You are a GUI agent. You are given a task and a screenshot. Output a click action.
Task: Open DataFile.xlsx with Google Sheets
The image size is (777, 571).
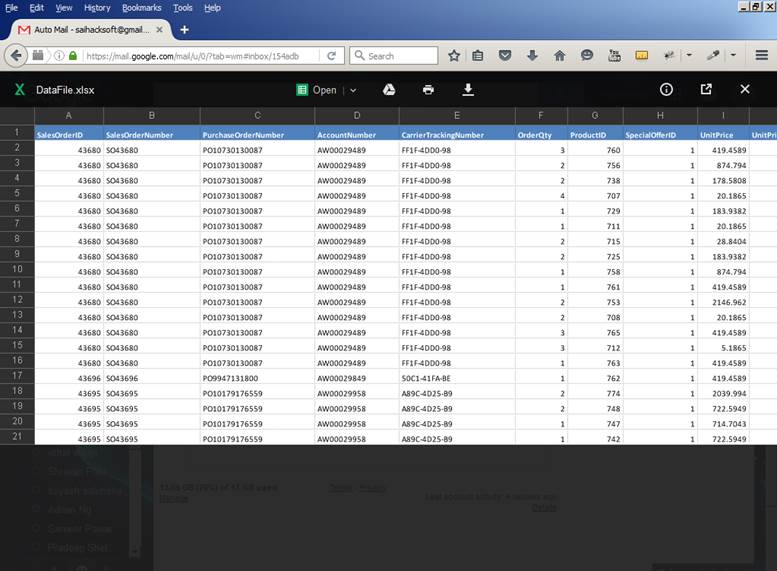point(316,90)
